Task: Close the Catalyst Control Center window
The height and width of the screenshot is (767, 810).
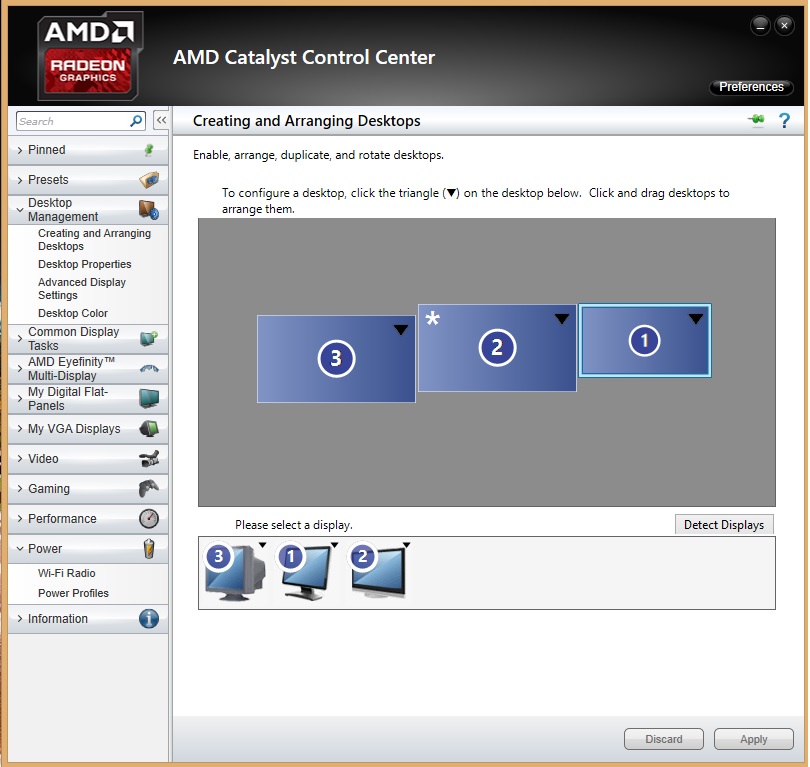Action: [784, 25]
